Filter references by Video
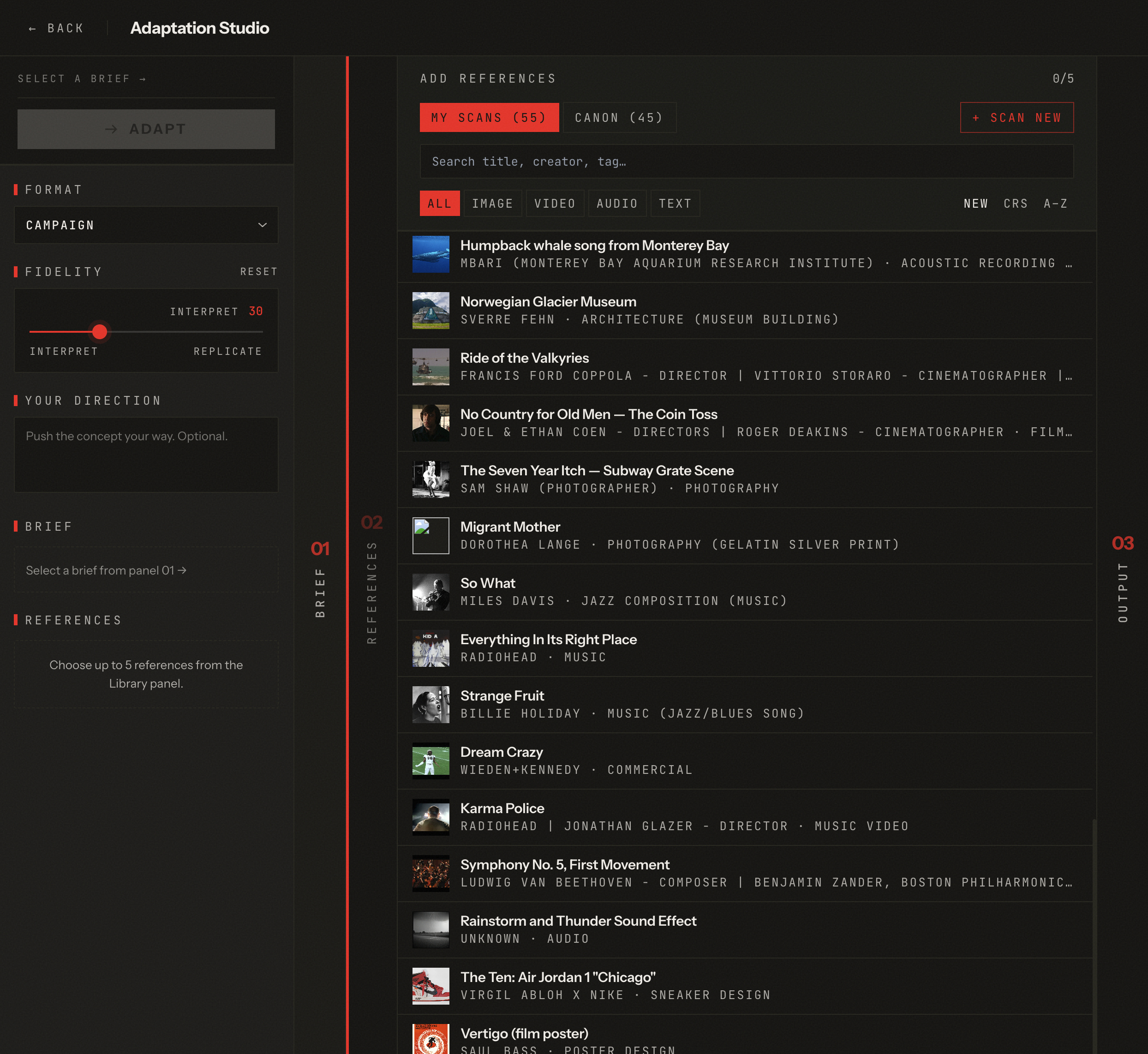The width and height of the screenshot is (1148, 1054). (555, 204)
